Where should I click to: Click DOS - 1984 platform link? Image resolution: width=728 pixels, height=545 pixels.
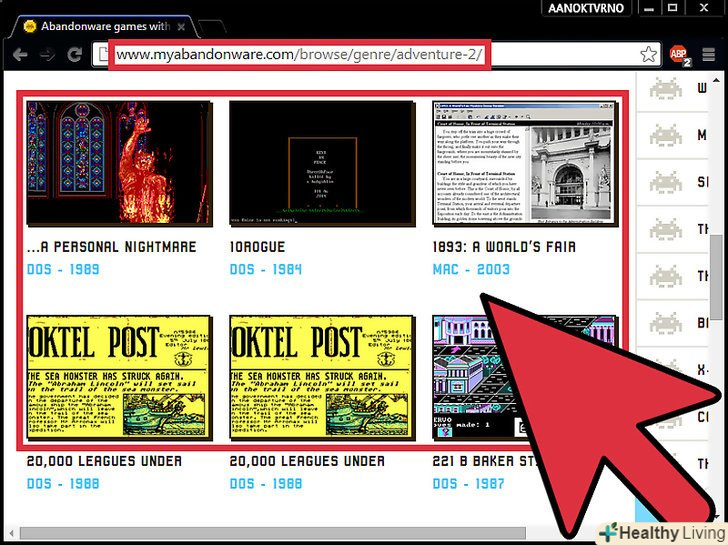pyautogui.click(x=266, y=269)
